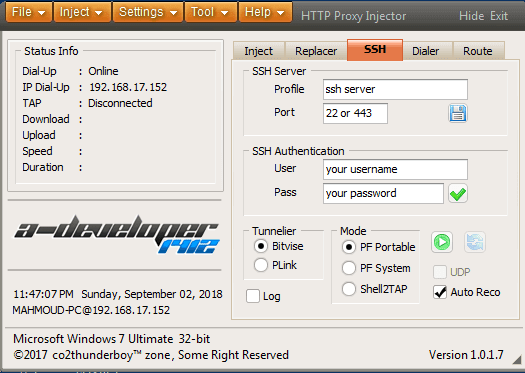
Task: Switch to the Replacer tab
Action: [x=316, y=51]
